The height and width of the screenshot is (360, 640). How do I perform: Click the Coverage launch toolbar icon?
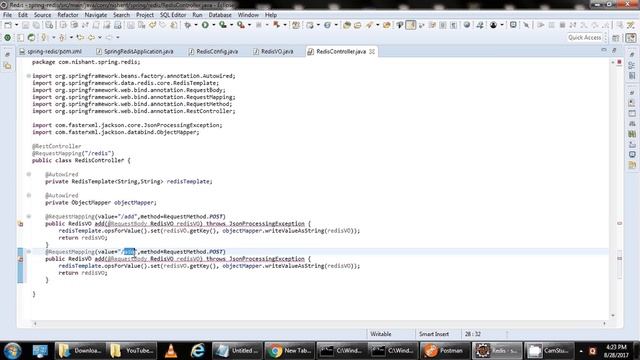223,25
